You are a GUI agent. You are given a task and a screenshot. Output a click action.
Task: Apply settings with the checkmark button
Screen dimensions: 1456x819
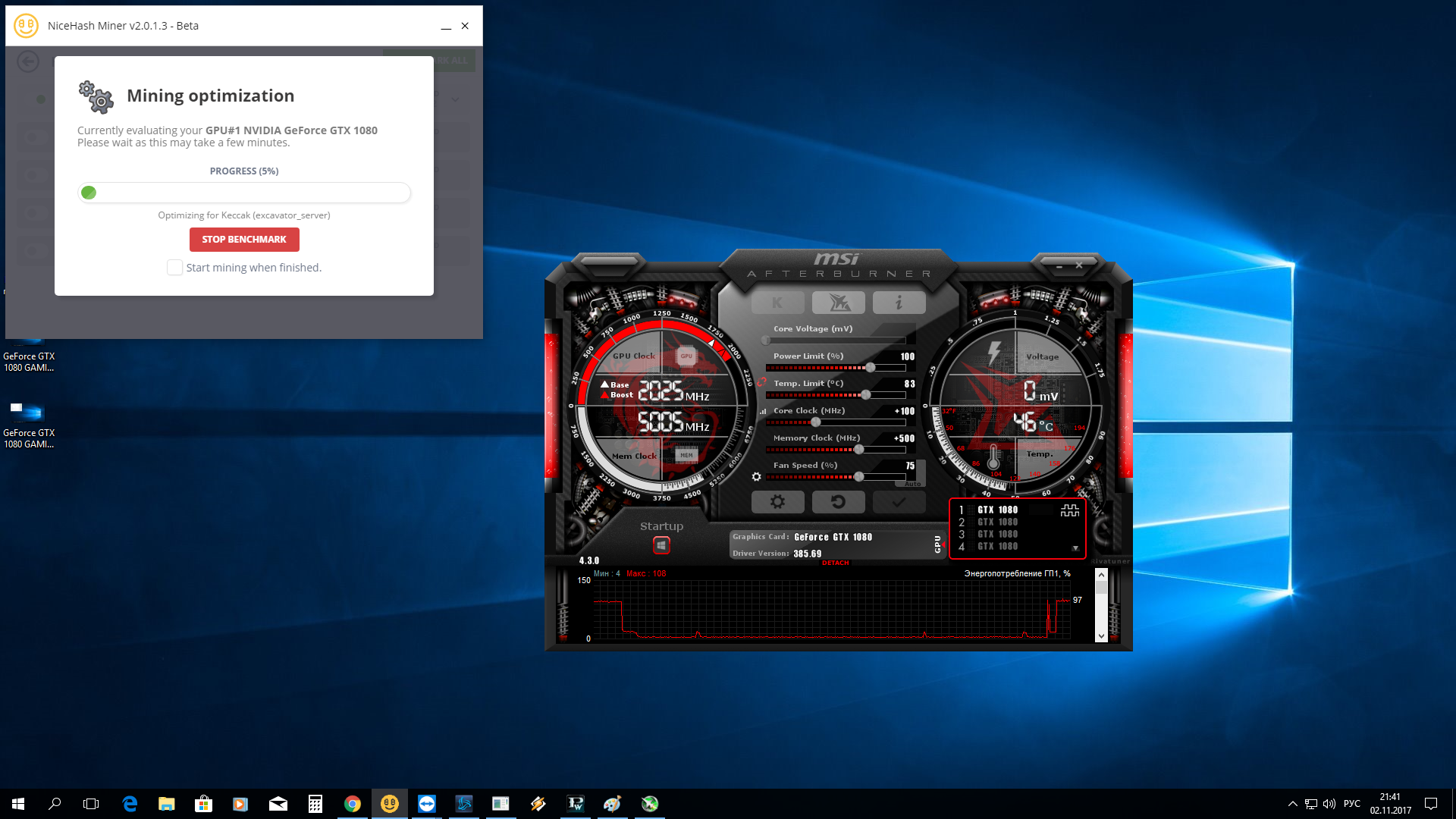point(899,502)
